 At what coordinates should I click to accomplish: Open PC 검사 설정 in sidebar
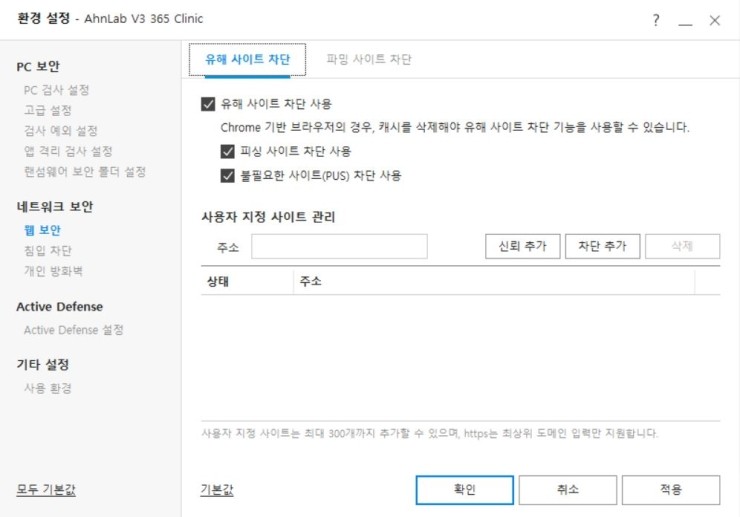click(56, 90)
